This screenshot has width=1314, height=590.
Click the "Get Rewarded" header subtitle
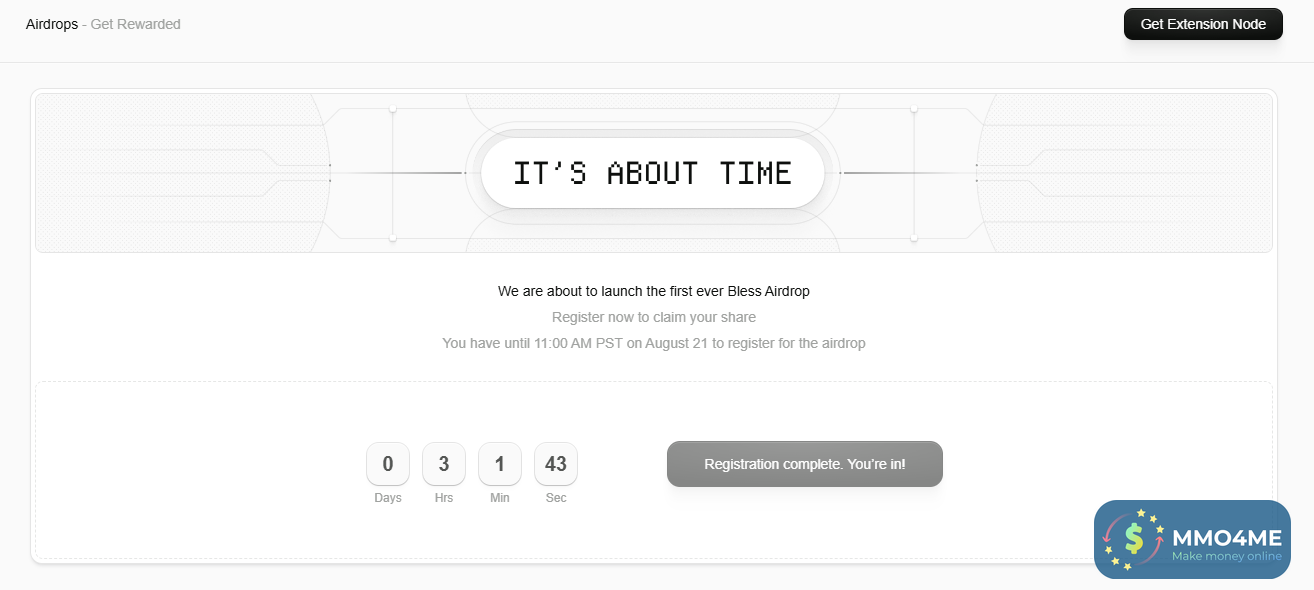point(136,24)
